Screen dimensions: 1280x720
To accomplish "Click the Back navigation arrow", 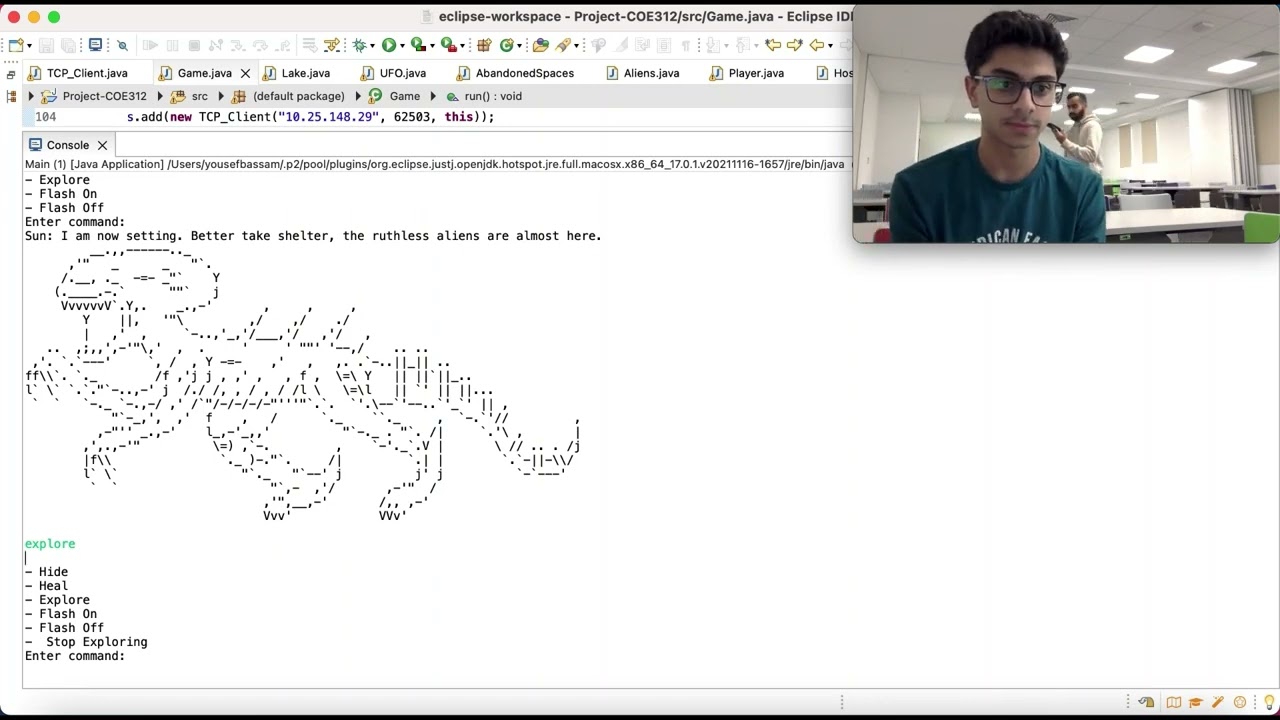I will coord(817,45).
